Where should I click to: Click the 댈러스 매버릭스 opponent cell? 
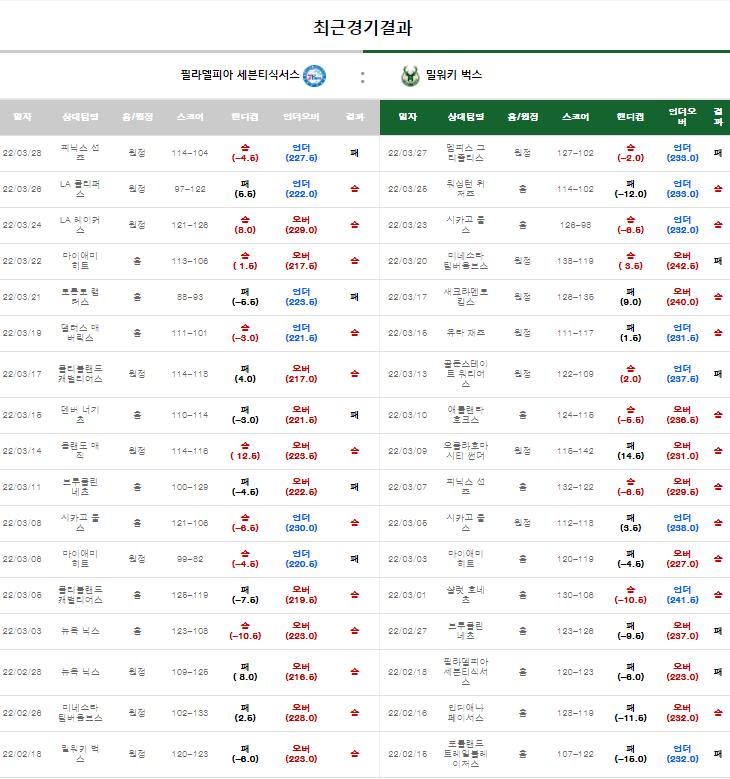(80, 333)
